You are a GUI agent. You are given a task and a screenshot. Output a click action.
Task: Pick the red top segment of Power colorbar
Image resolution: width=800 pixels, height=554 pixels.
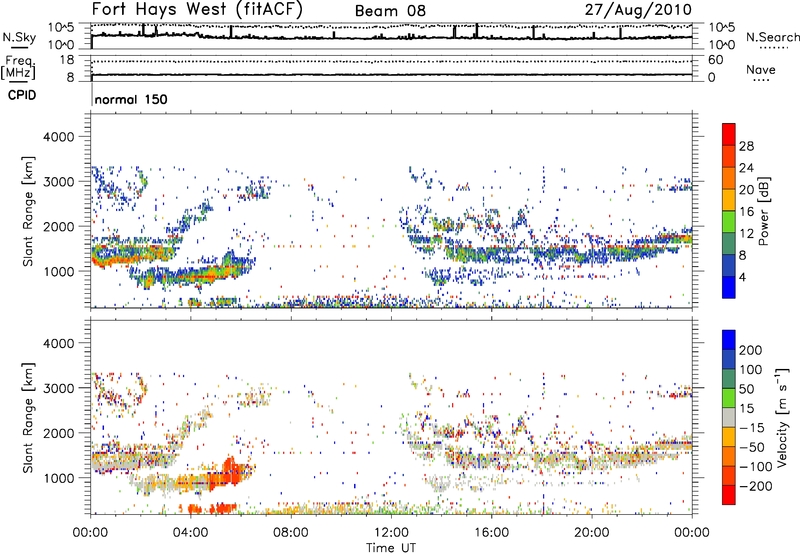click(x=729, y=134)
